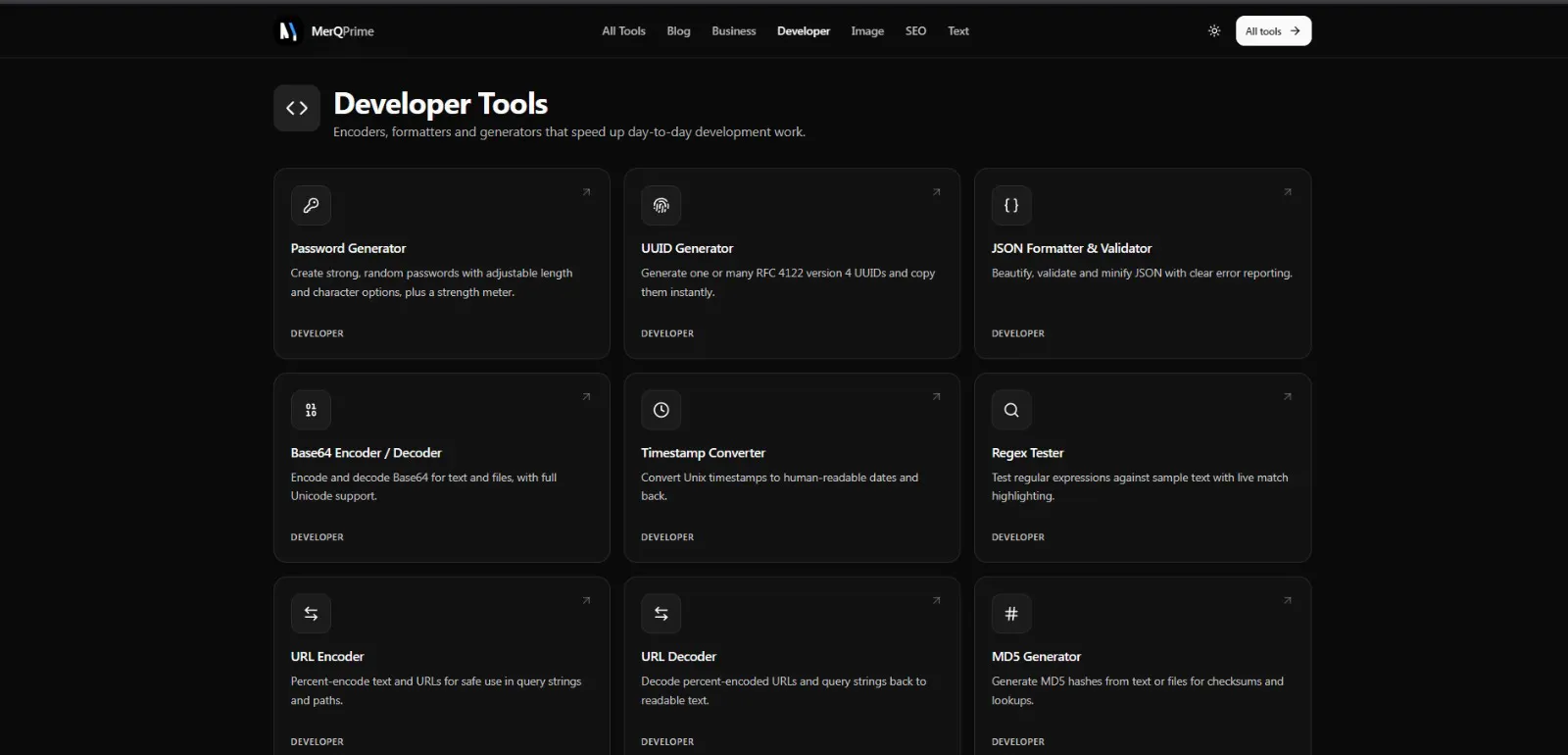The image size is (1568, 755).
Task: Click the Developer Tools page heading
Action: (x=440, y=104)
